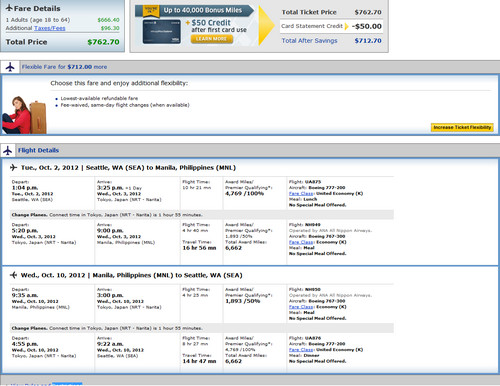Click the airplane icon in Flexible Fare header

[x=10, y=67]
